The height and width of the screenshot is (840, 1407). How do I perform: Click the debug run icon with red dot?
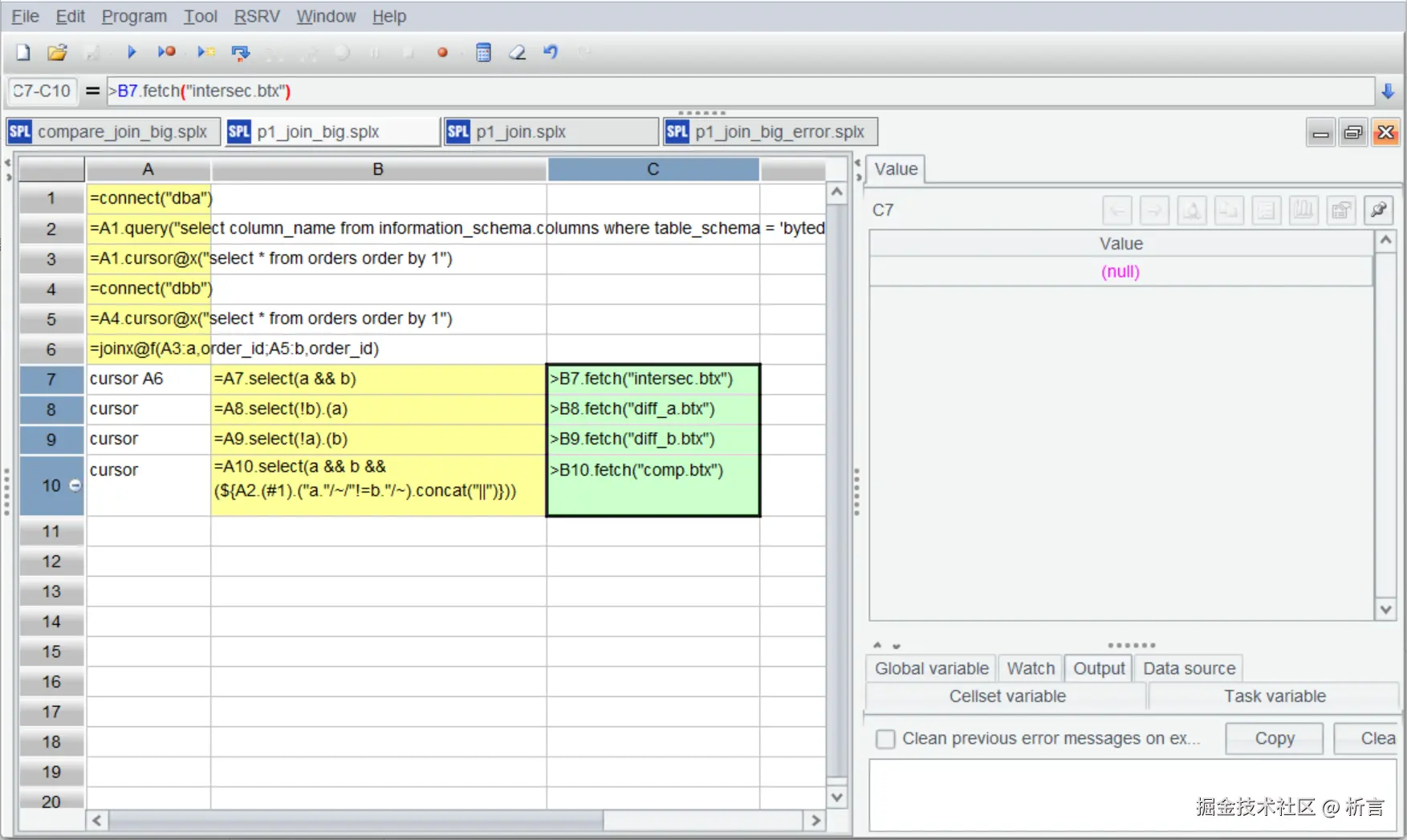pyautogui.click(x=166, y=52)
